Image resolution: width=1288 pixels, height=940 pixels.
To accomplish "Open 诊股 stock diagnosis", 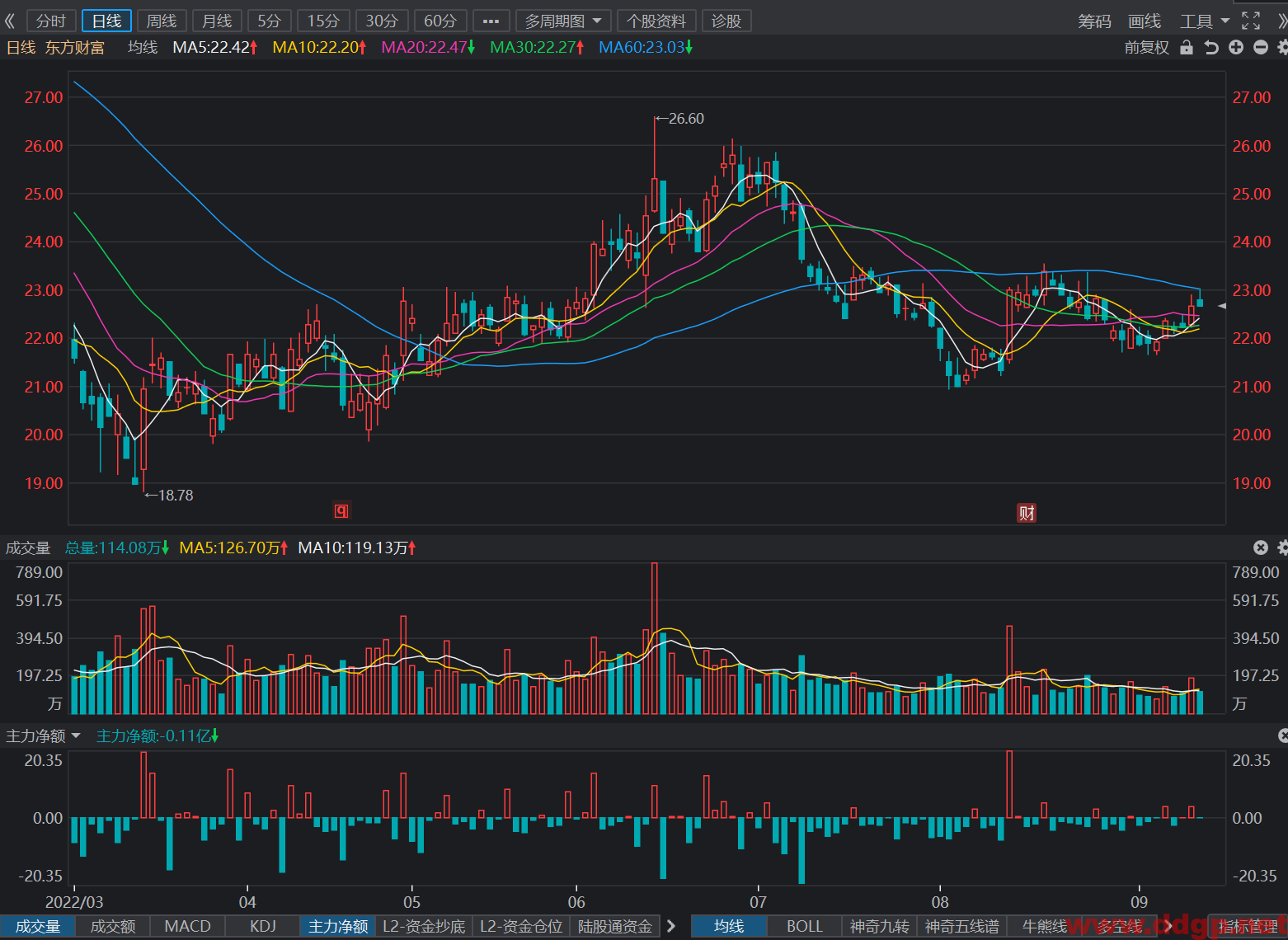I will point(726,21).
